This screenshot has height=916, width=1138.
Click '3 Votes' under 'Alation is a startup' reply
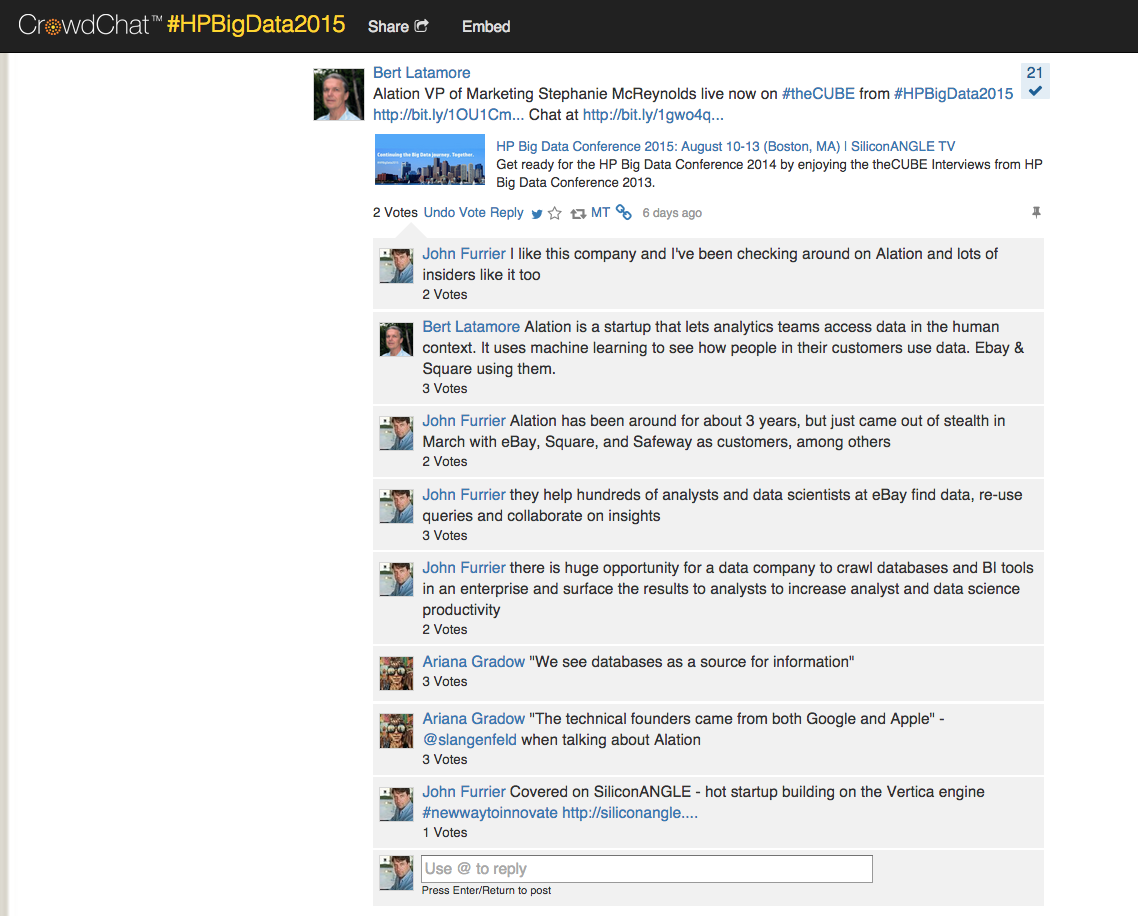[x=445, y=389]
